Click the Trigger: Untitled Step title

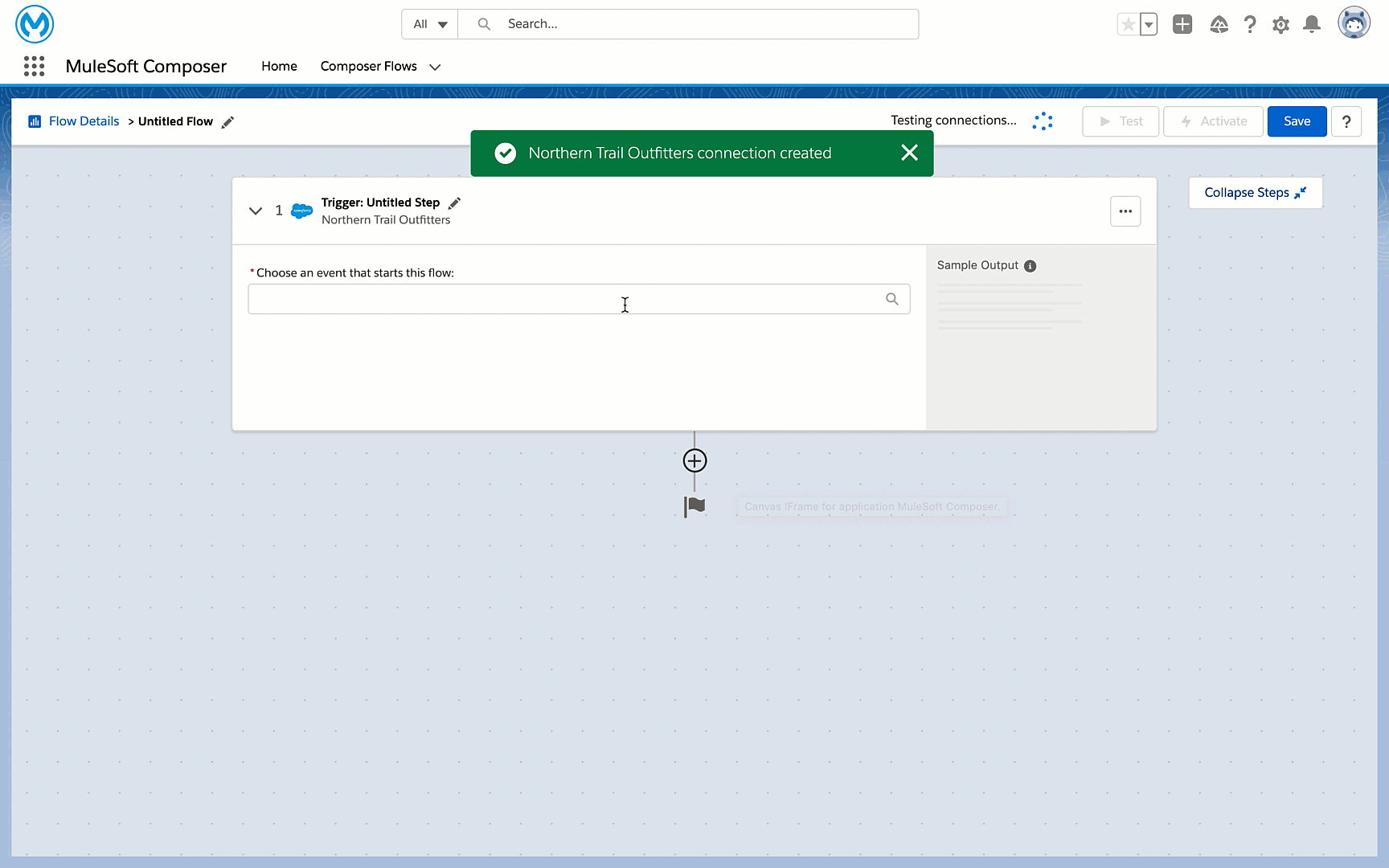pyautogui.click(x=380, y=203)
